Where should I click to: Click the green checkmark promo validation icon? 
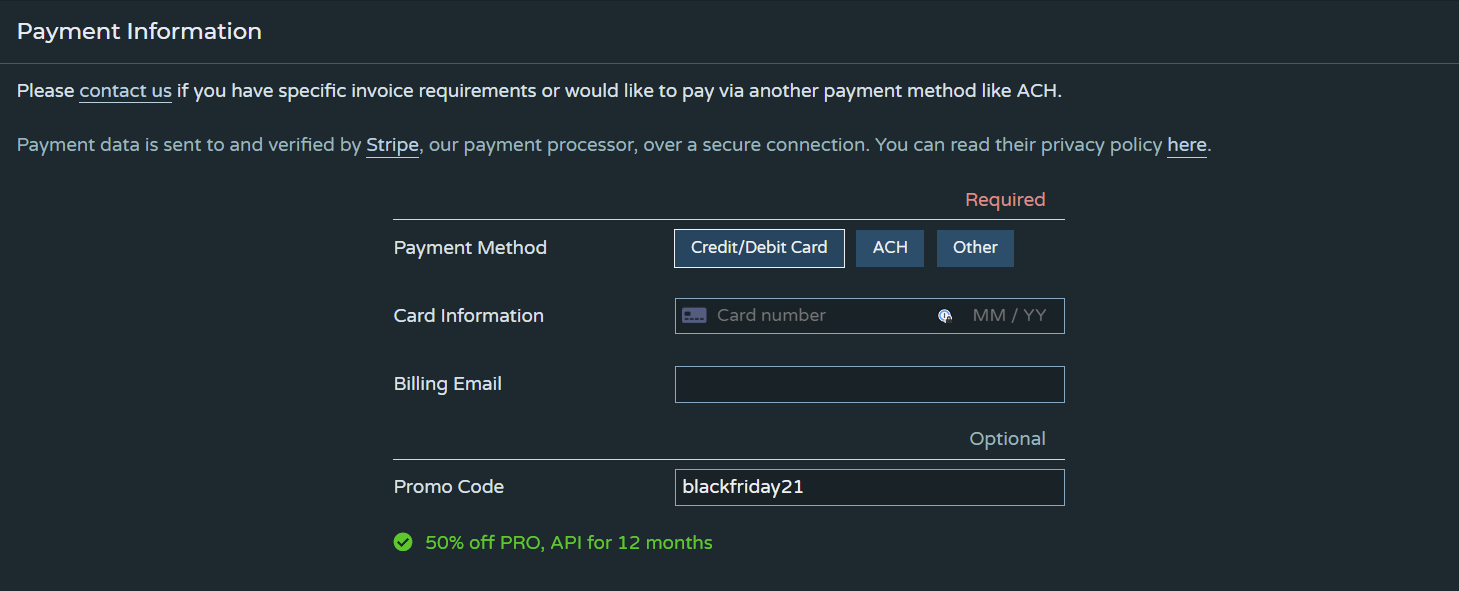tap(403, 543)
